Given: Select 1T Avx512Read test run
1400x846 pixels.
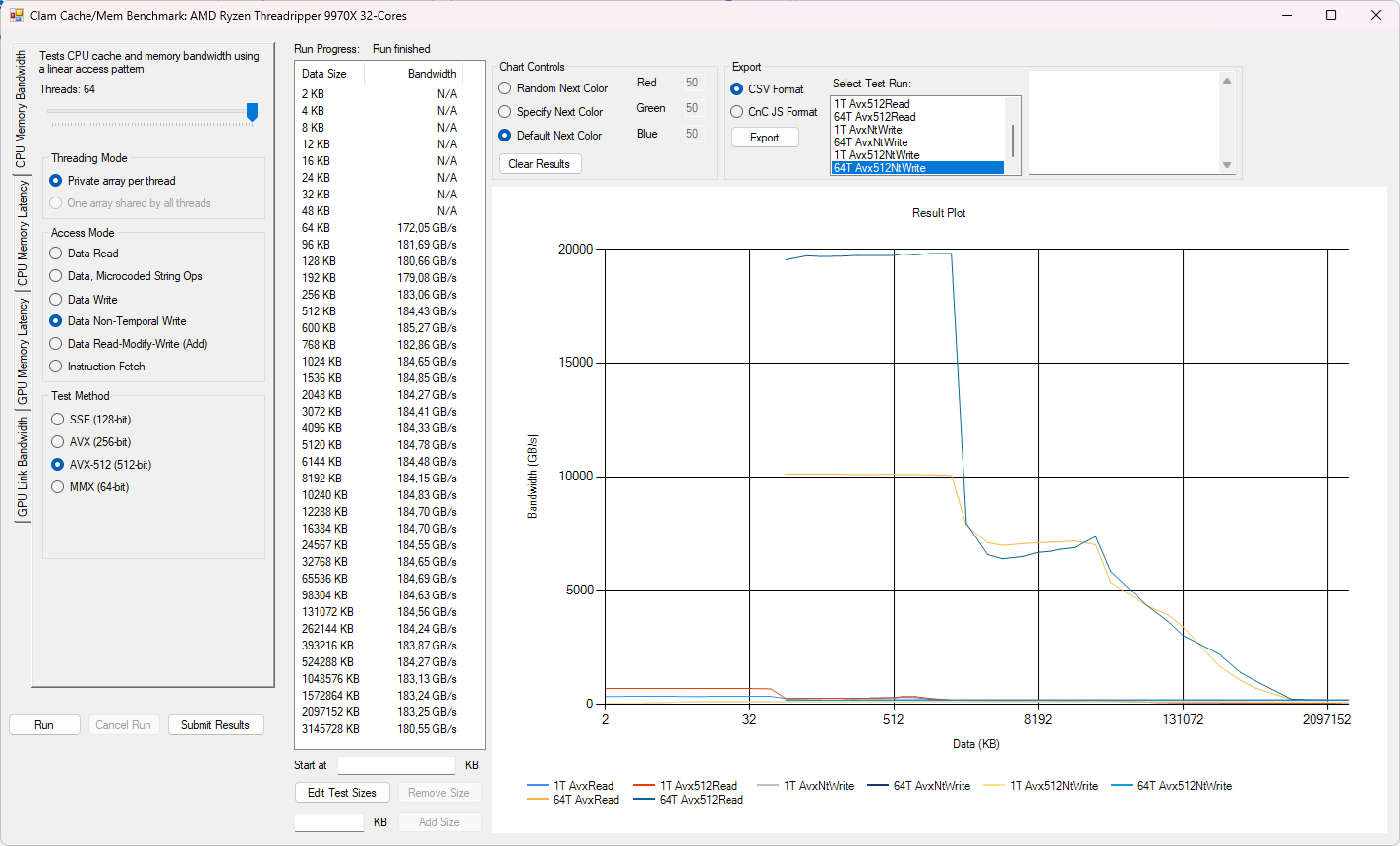Looking at the screenshot, I should pos(918,104).
